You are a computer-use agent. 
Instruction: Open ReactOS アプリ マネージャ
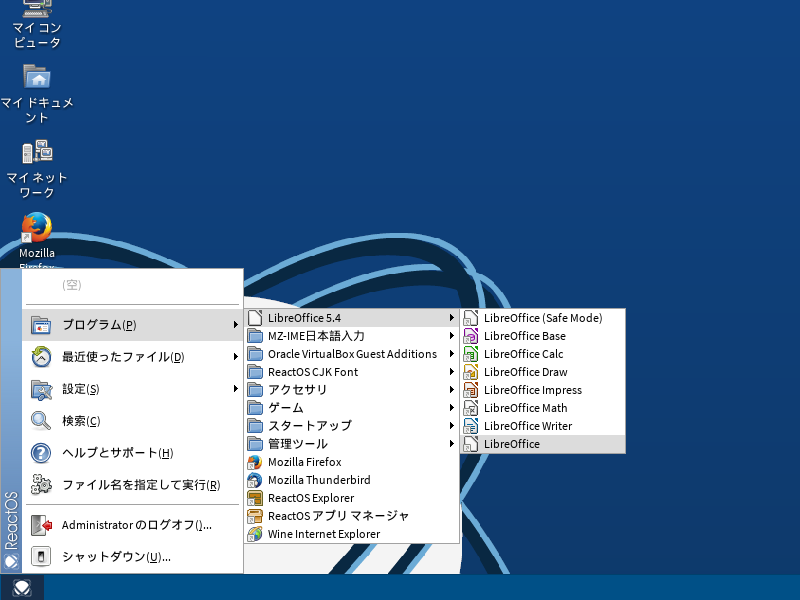click(338, 516)
